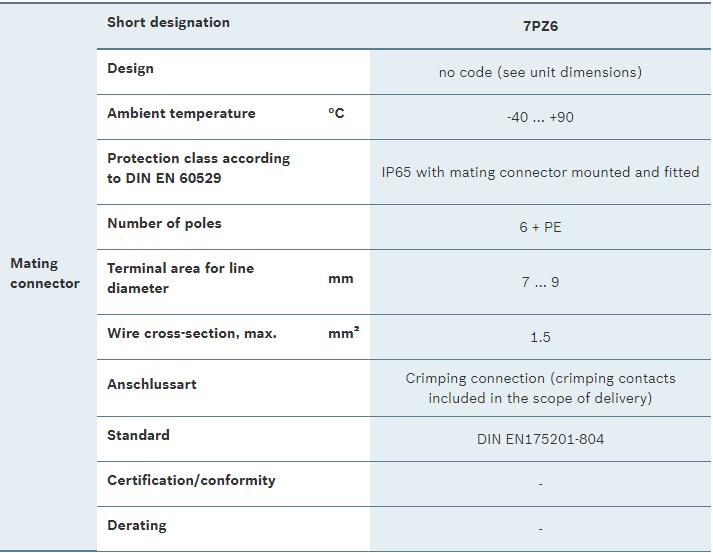Select the 7PZ6 designation value
The width and height of the screenshot is (713, 553).
540,26
